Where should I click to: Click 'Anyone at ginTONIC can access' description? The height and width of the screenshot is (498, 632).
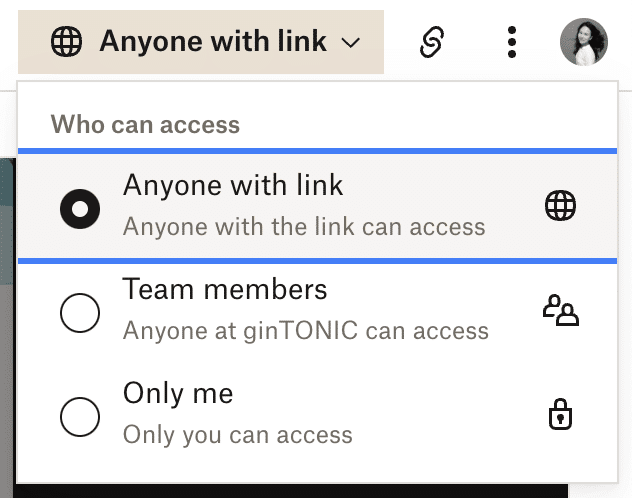point(305,330)
